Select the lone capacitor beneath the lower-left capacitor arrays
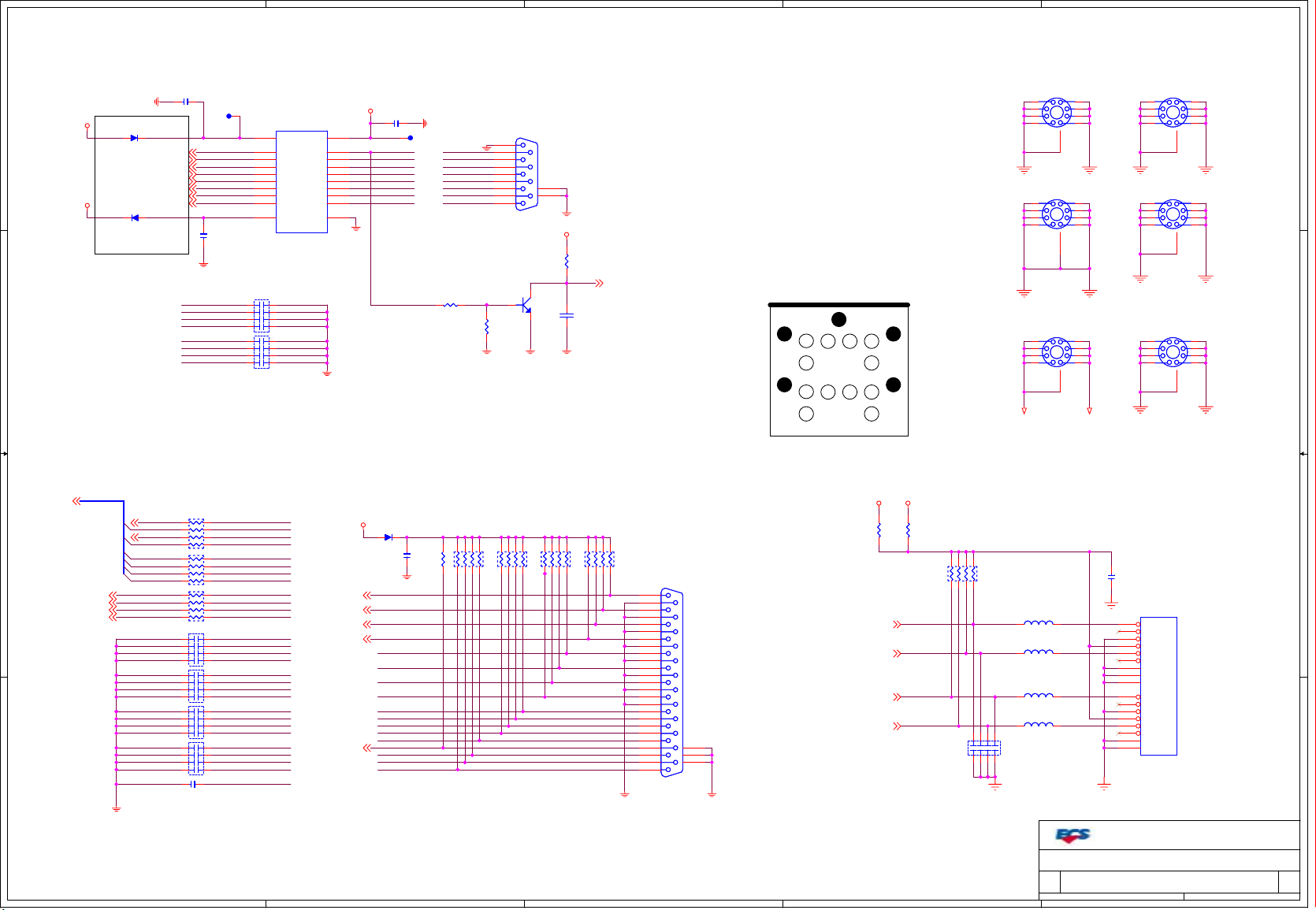The width and height of the screenshot is (1316, 910). (x=193, y=784)
